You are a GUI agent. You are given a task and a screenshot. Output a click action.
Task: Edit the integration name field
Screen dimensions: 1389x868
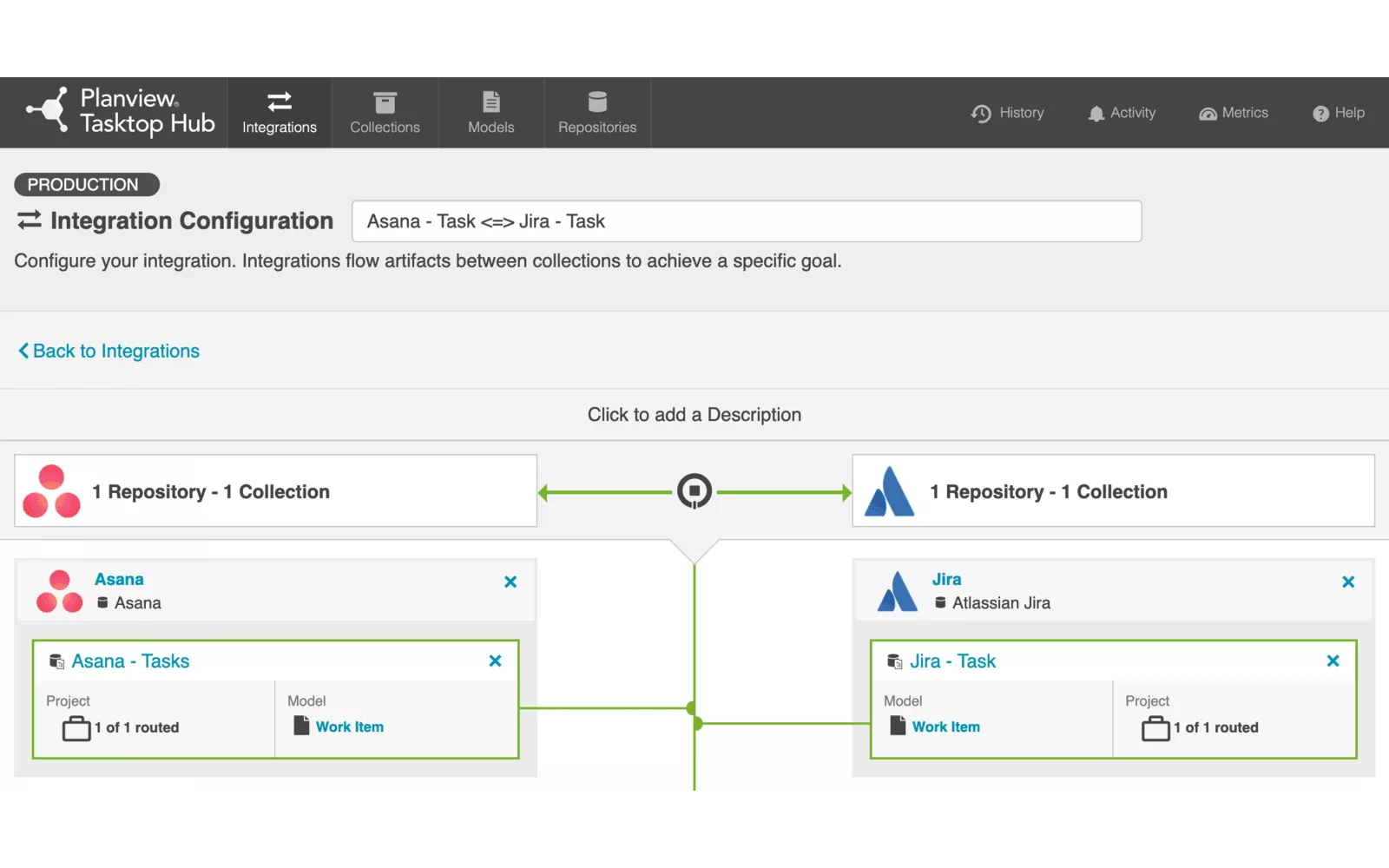coord(746,221)
